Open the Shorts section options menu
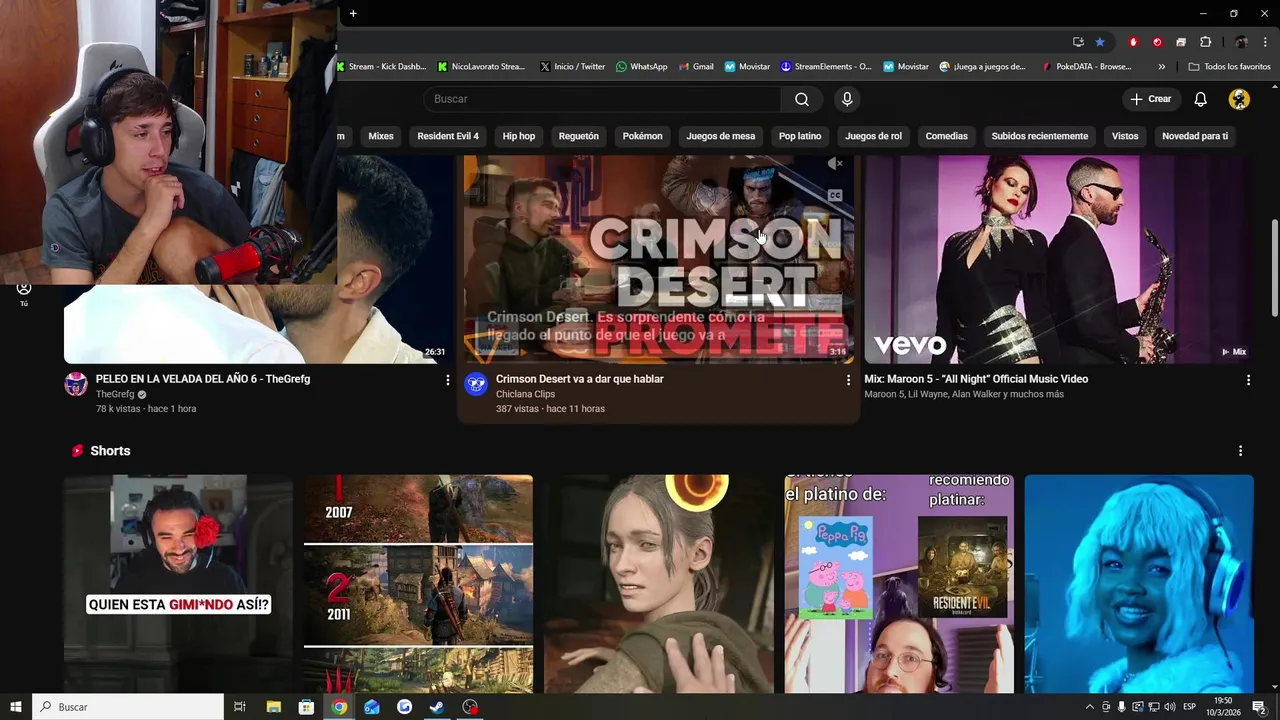 click(1240, 451)
